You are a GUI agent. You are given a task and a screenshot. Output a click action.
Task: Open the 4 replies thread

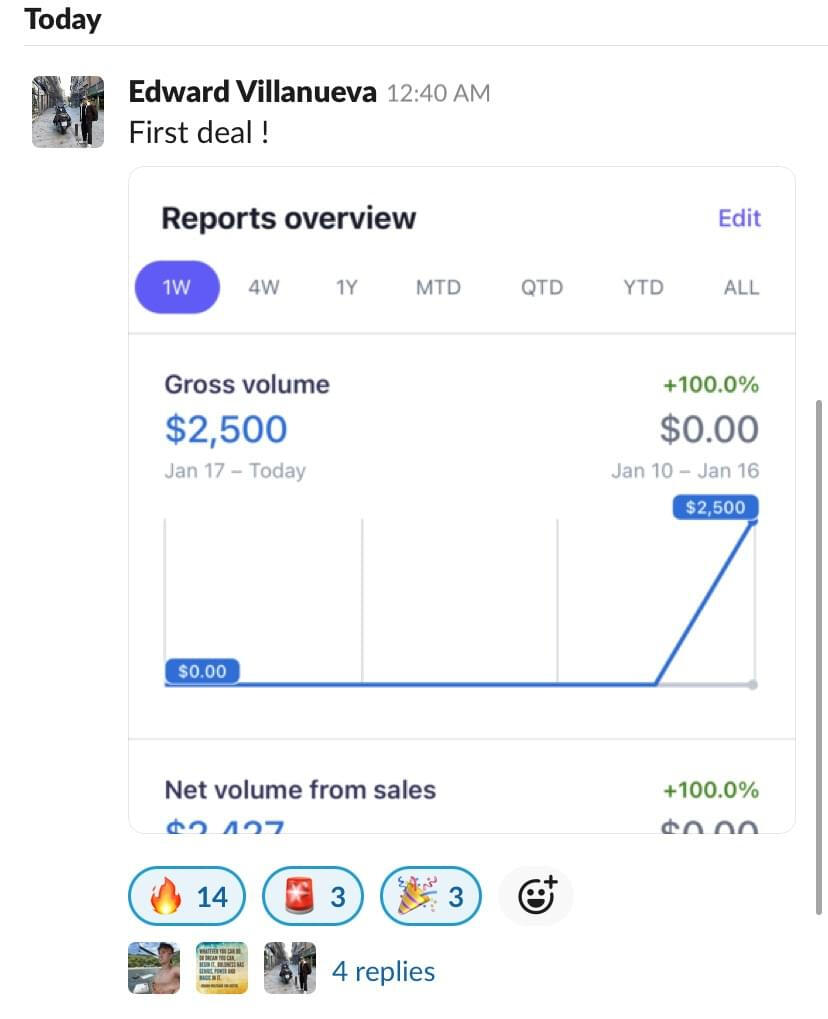pyautogui.click(x=383, y=971)
